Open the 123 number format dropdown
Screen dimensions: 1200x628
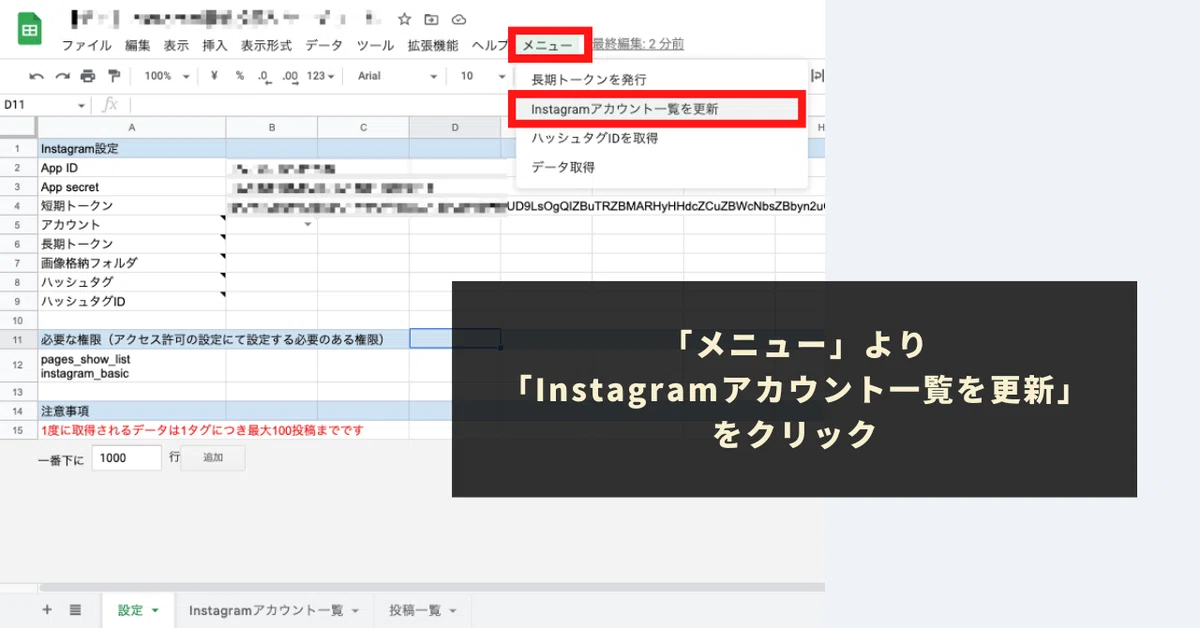pyautogui.click(x=320, y=76)
